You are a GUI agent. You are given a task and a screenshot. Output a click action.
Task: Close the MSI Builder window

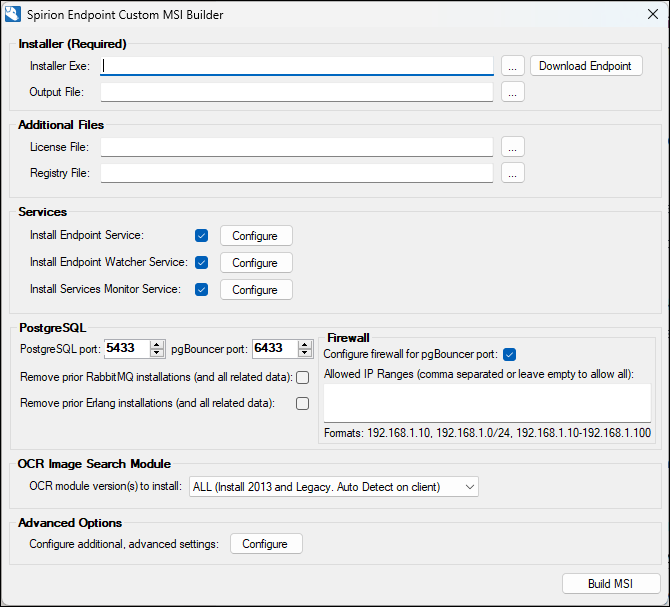coord(646,15)
